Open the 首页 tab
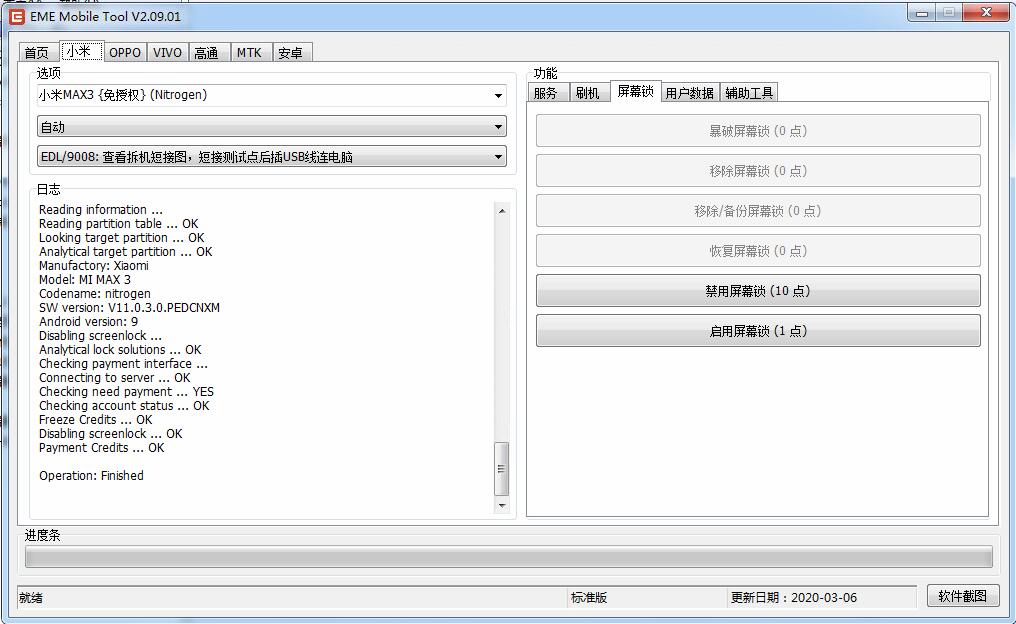The height and width of the screenshot is (624, 1016). (38, 52)
